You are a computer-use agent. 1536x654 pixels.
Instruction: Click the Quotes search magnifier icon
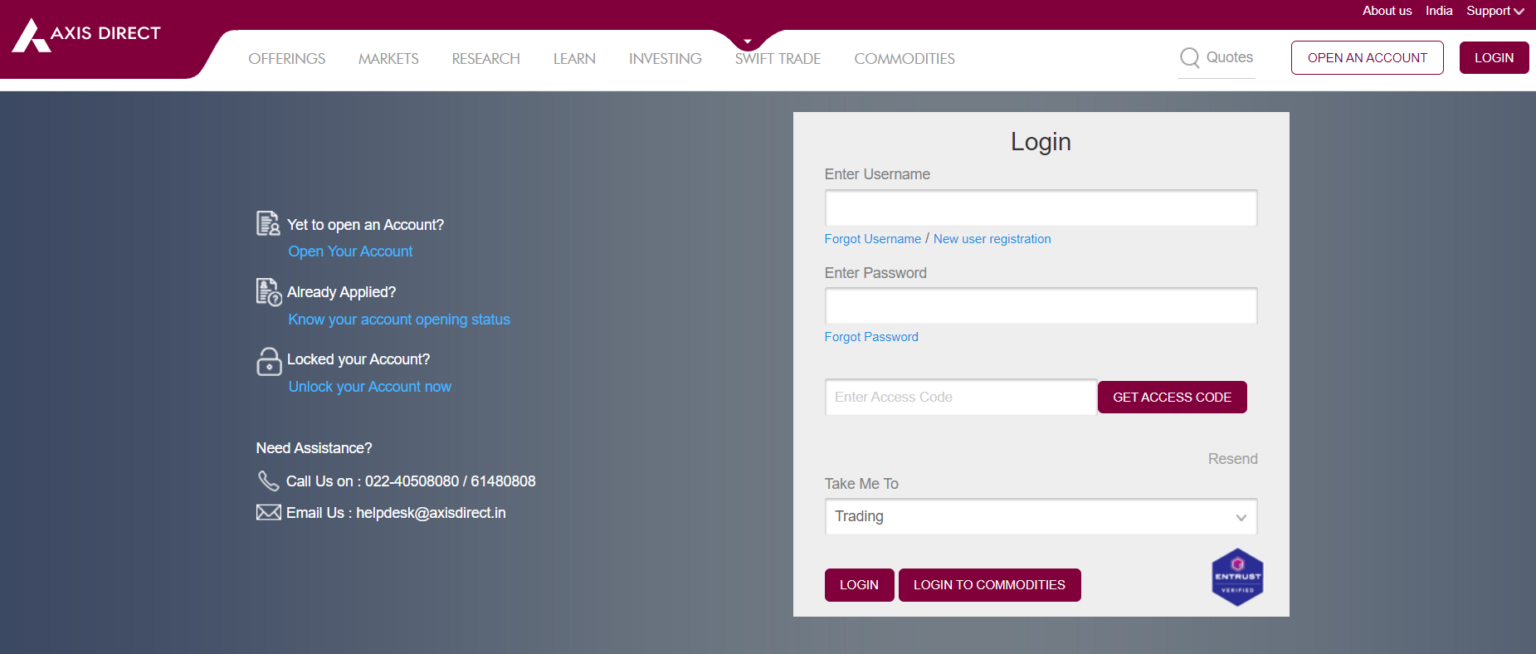1189,58
